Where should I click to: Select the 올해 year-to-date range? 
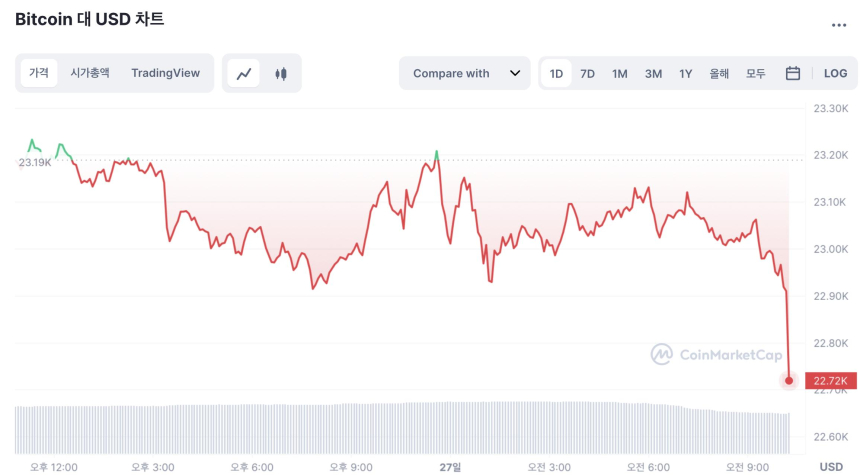pyautogui.click(x=719, y=73)
